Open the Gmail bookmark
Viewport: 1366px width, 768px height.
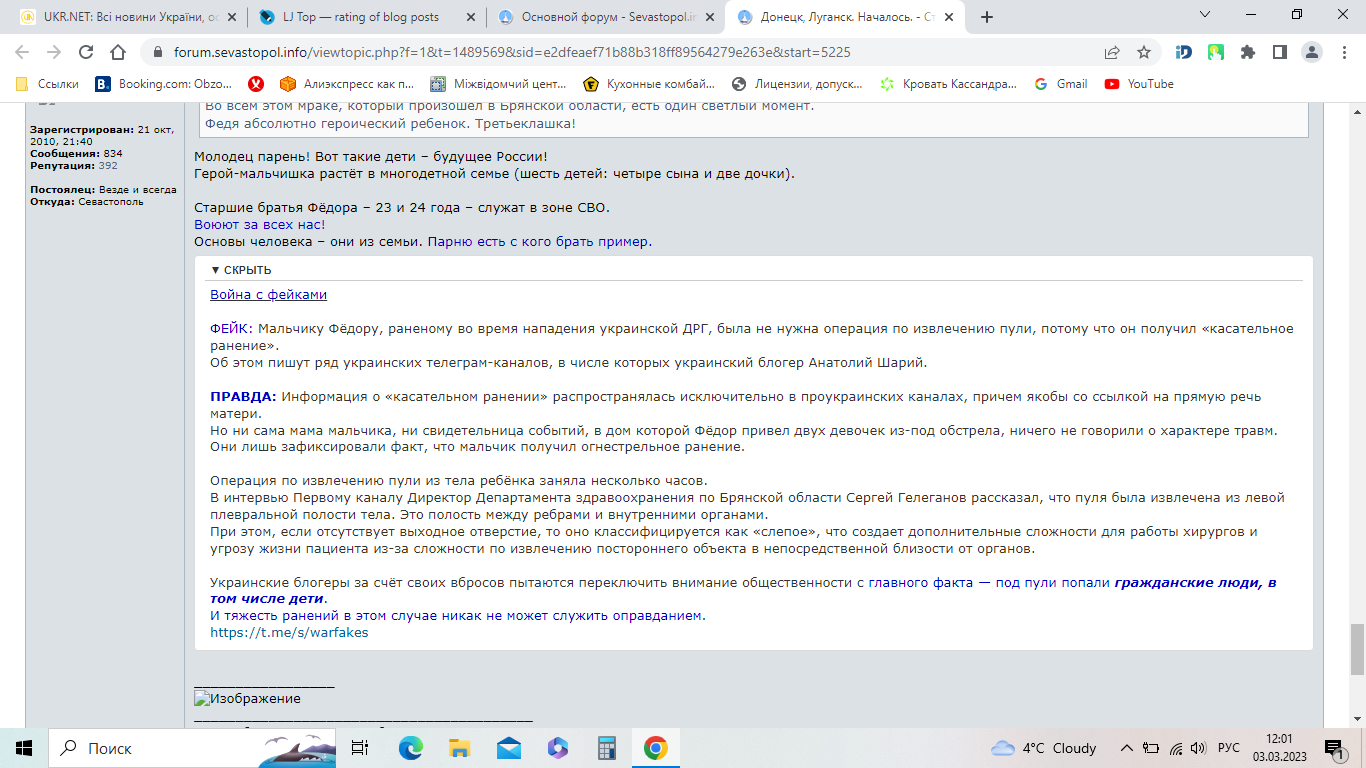tap(1061, 84)
